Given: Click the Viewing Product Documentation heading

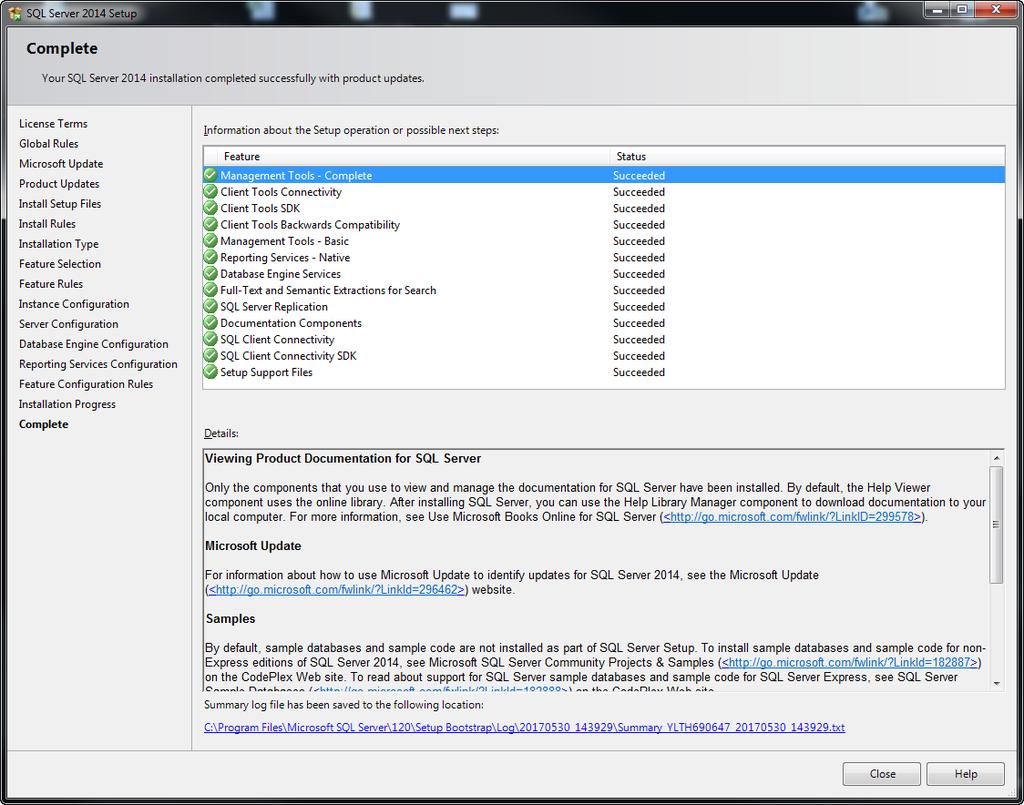Looking at the screenshot, I should point(343,458).
